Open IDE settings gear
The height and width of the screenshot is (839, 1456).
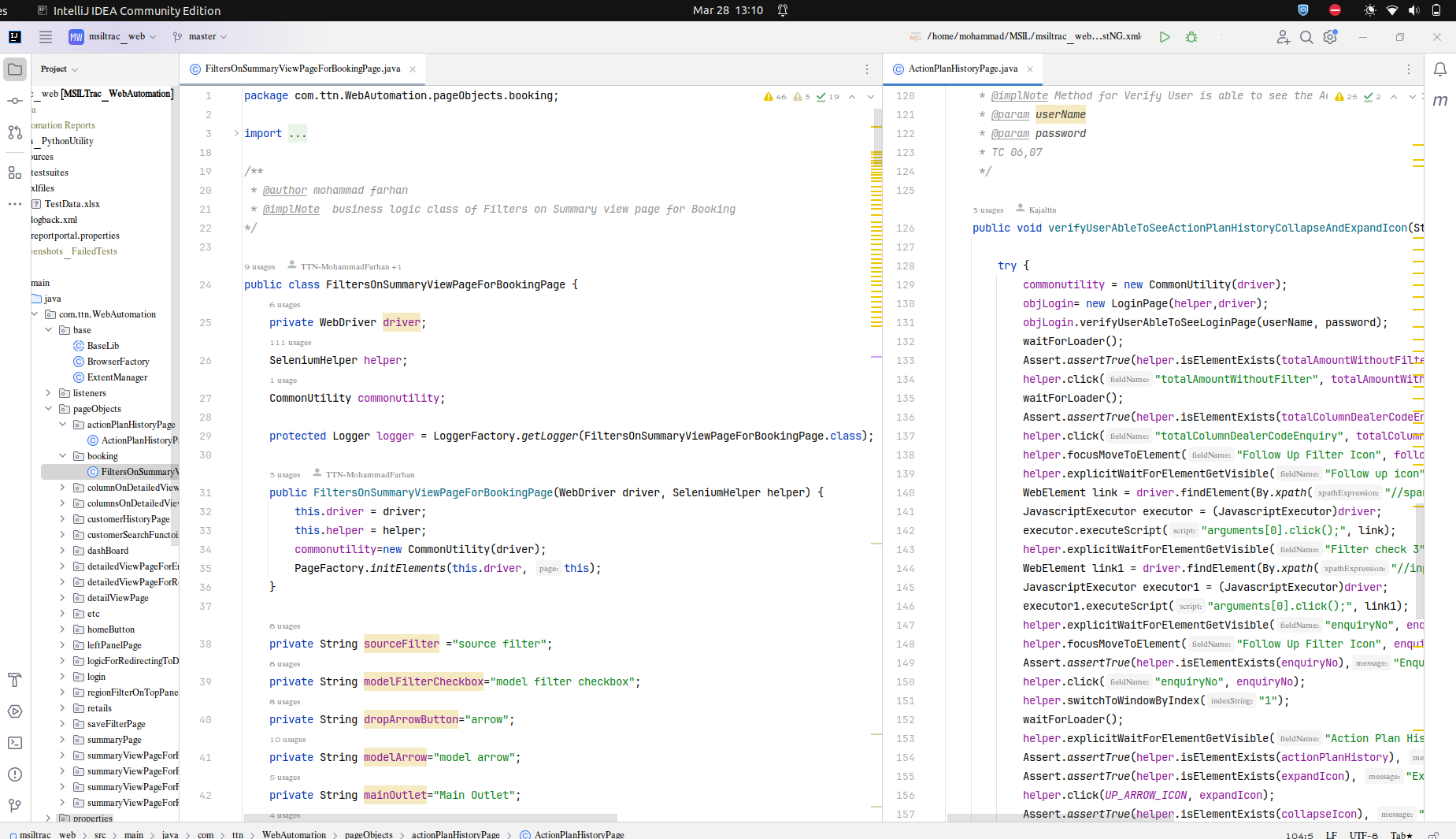pos(1331,37)
